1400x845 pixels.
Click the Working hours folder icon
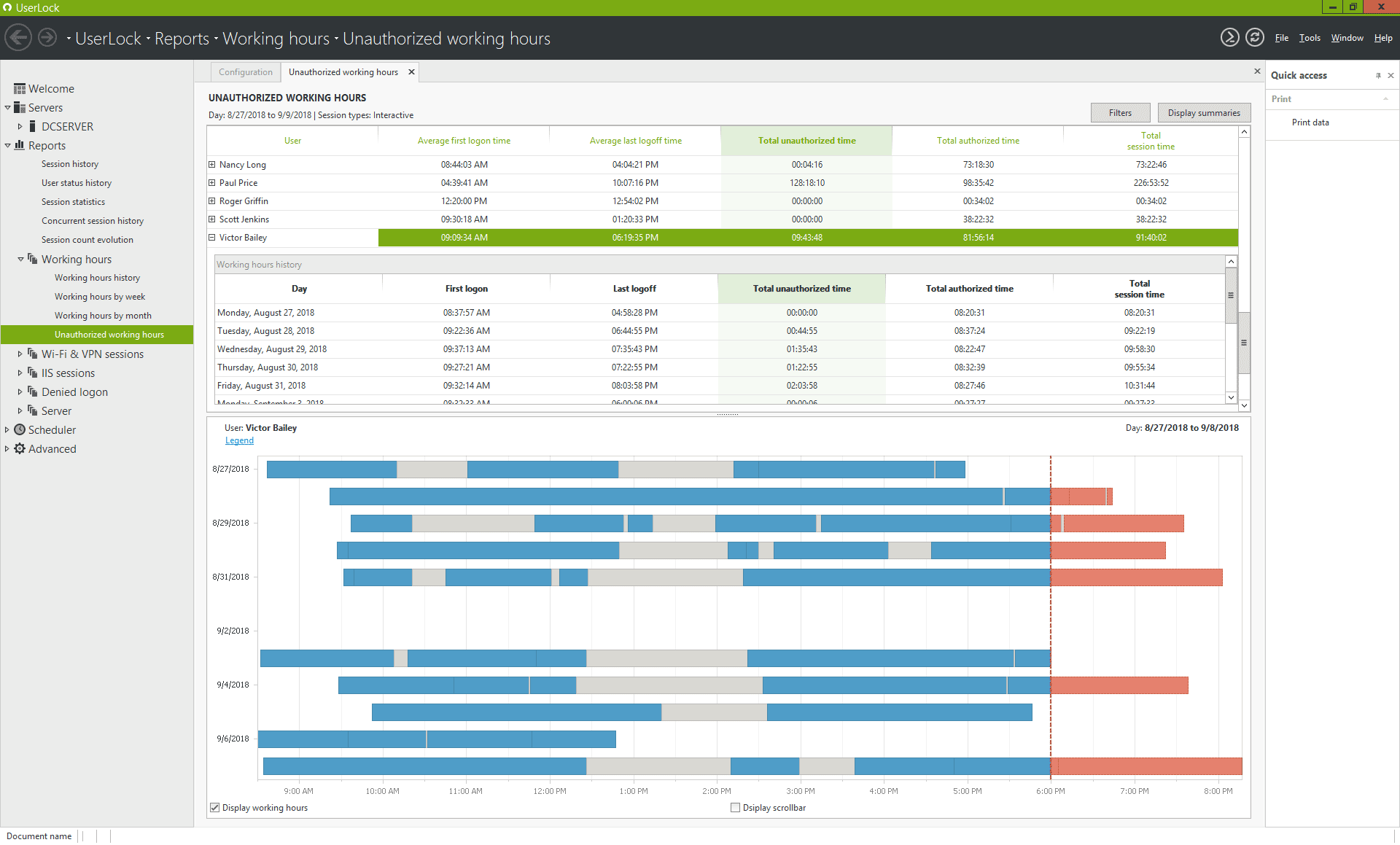click(x=33, y=260)
